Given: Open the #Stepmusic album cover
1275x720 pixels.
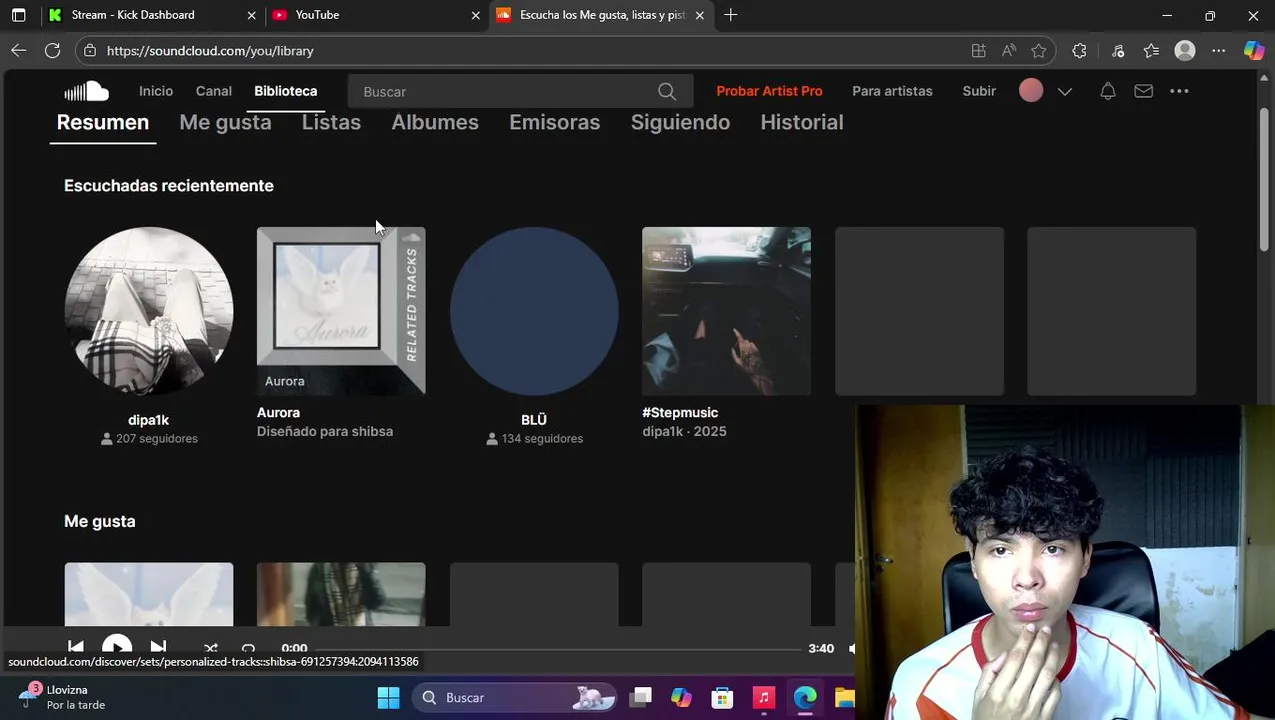Looking at the screenshot, I should pos(726,311).
